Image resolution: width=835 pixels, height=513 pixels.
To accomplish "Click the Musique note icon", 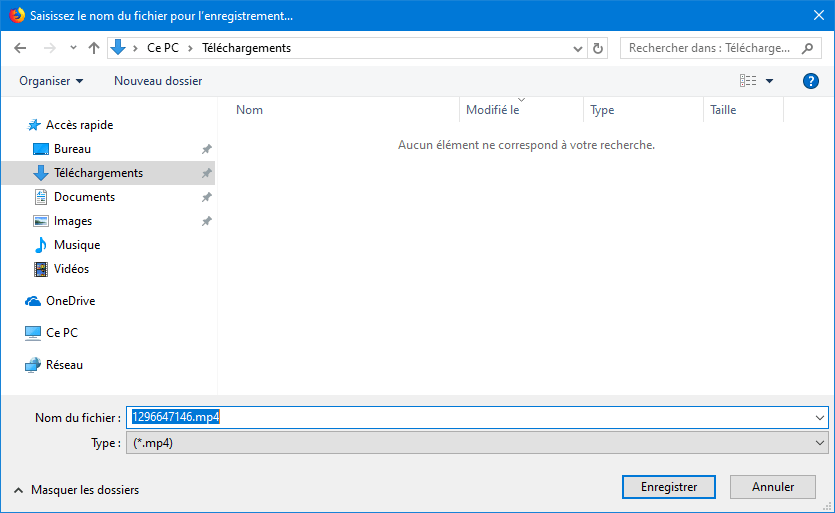I will 41,245.
